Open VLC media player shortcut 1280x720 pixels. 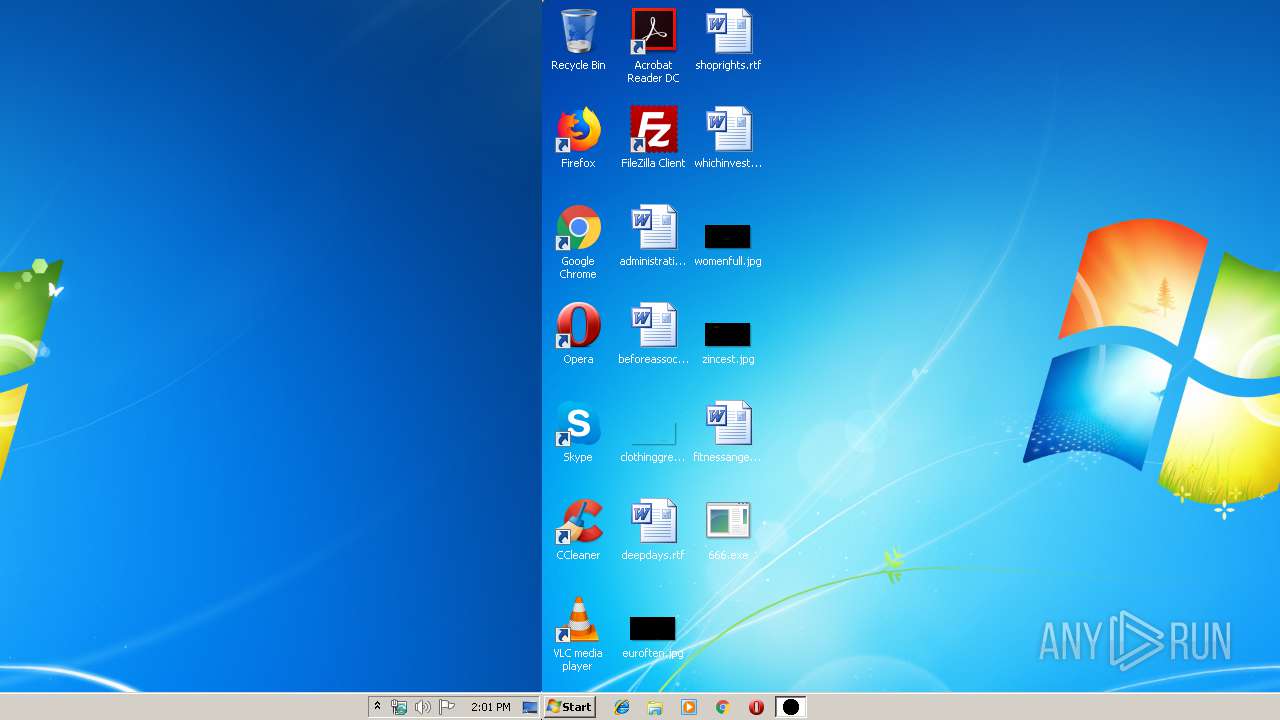coord(578,634)
